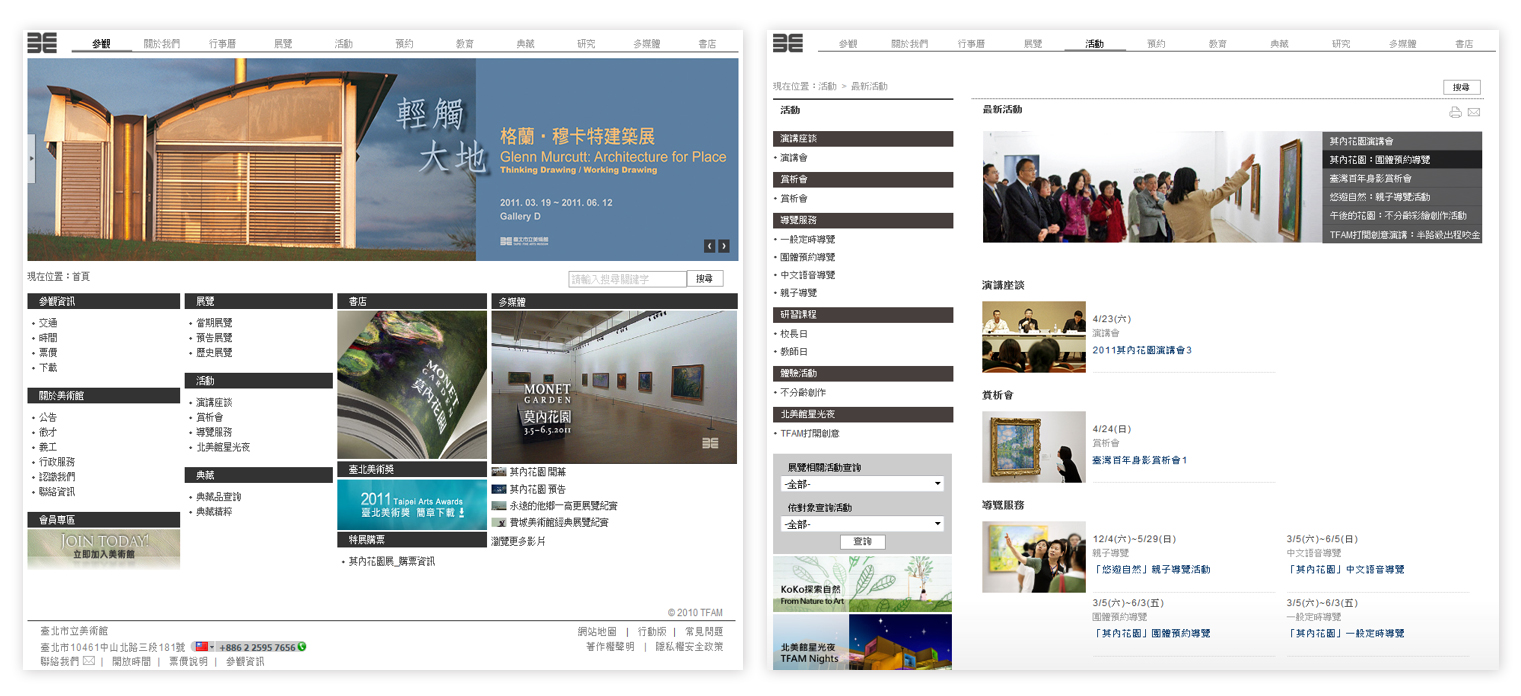The width and height of the screenshot is (1521, 696).
Task: Open TFAM打開創意 sidebar link
Action: pos(809,434)
